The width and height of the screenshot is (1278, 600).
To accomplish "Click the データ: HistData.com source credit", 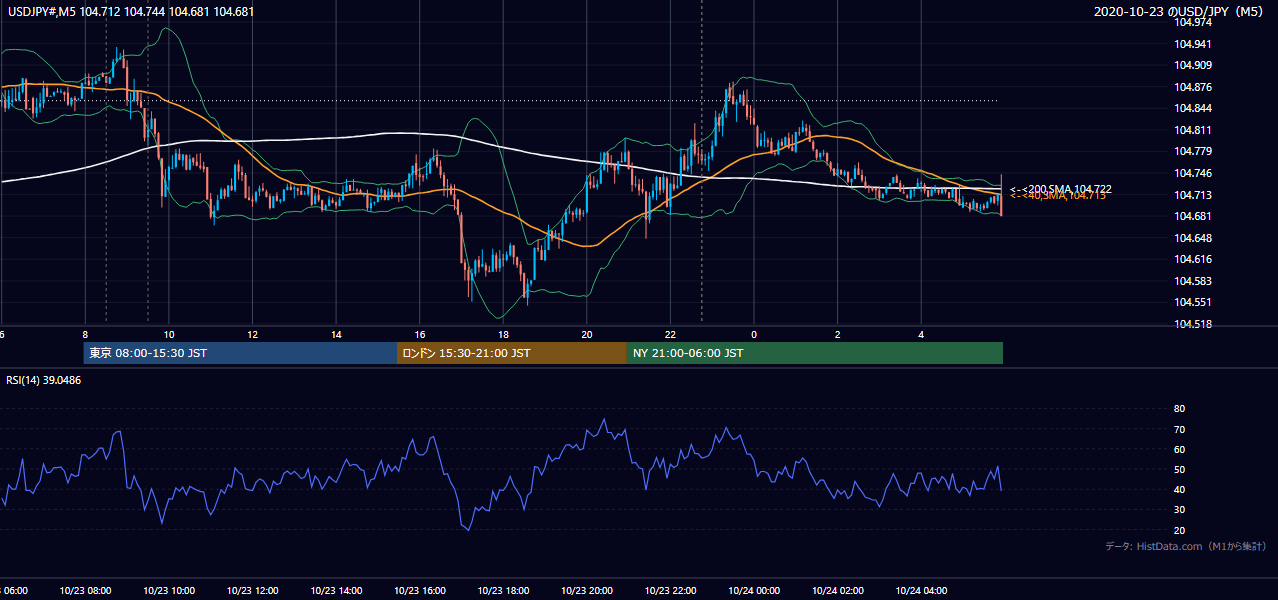I will pyautogui.click(x=1186, y=546).
